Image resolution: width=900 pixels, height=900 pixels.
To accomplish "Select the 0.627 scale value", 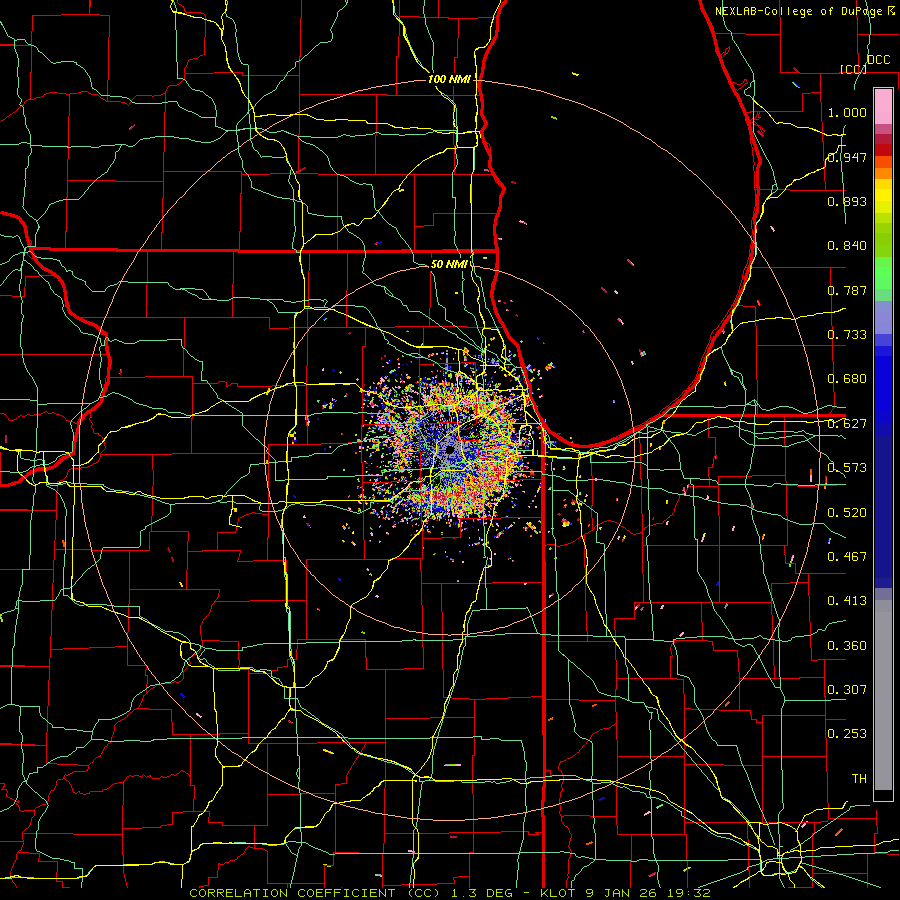I will (x=847, y=424).
